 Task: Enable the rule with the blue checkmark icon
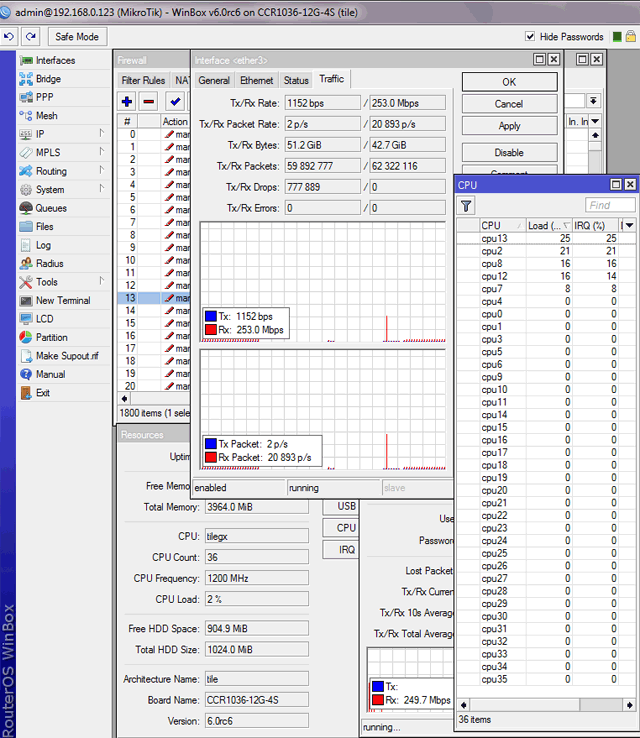(175, 101)
